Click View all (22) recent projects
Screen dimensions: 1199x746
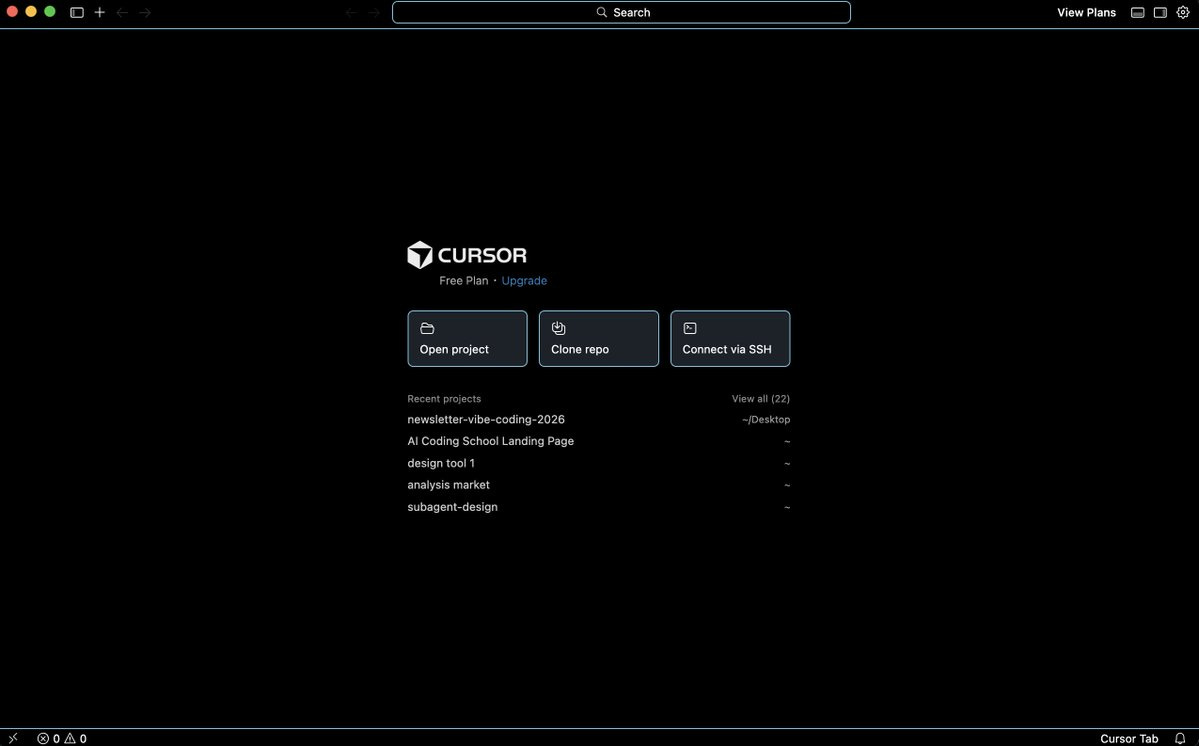[760, 398]
